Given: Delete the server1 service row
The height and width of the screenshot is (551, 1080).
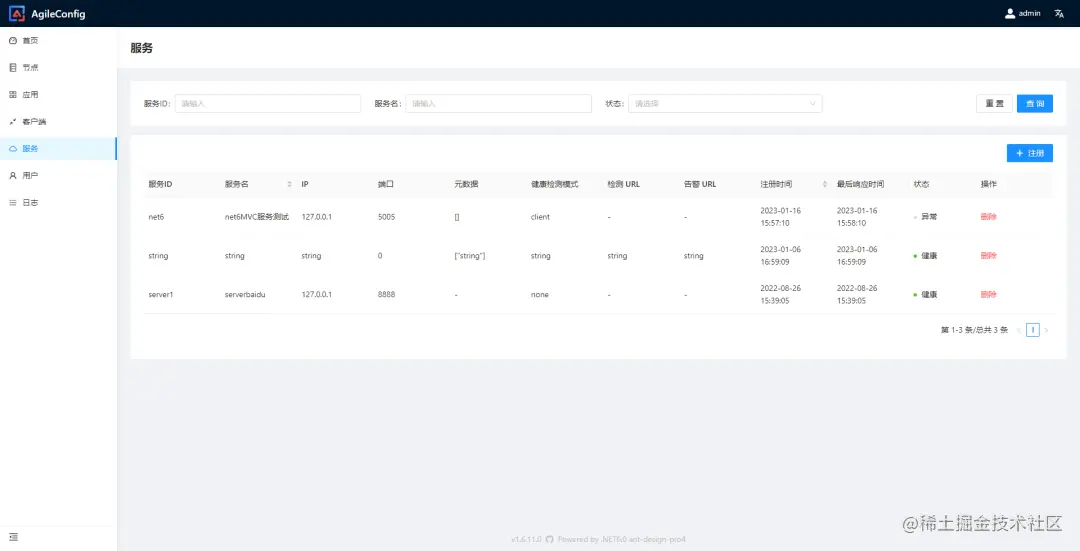Looking at the screenshot, I should click(988, 294).
